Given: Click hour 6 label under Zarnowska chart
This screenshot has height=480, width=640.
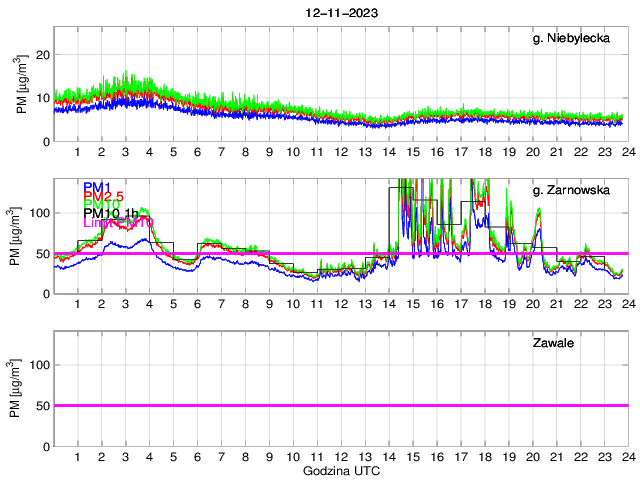Looking at the screenshot, I should pos(198,304).
